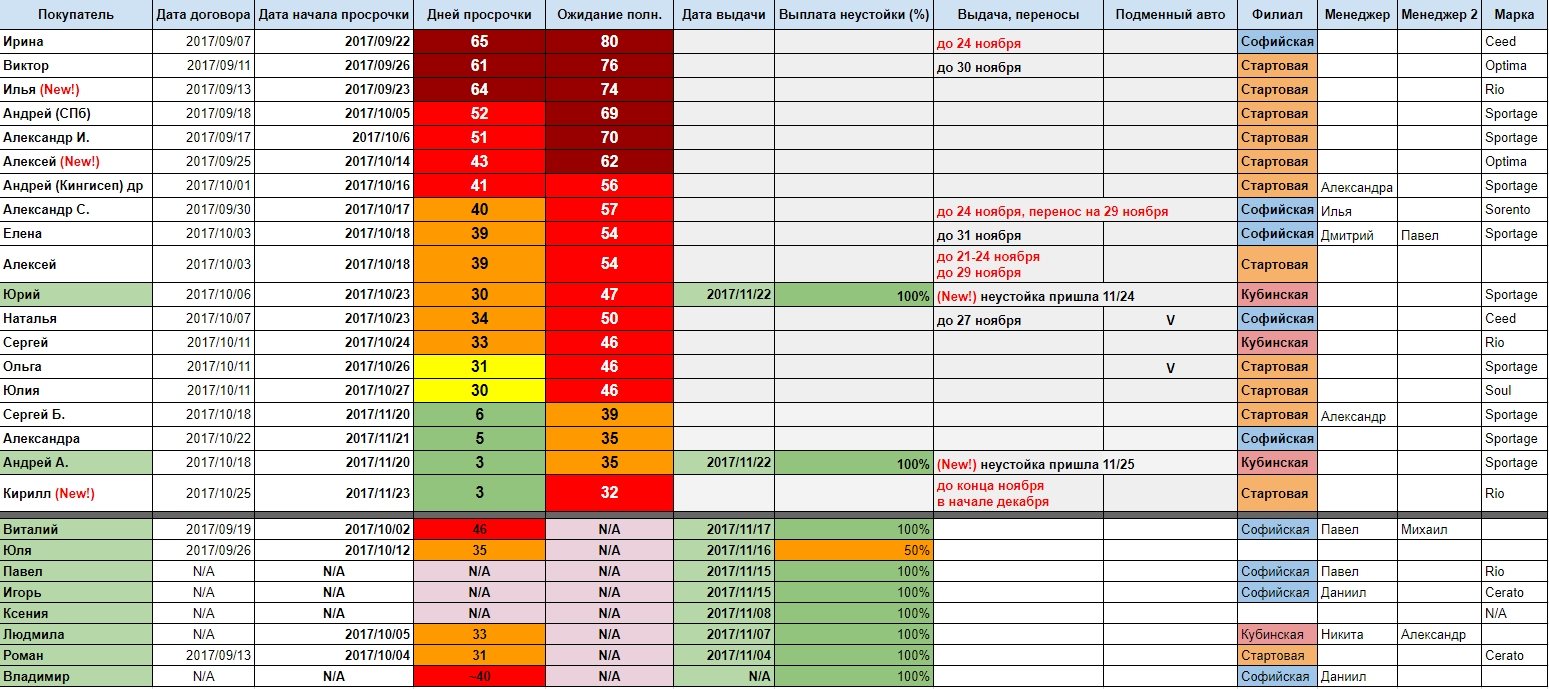Click the buyer cell Наталья
Image resolution: width=1549 pixels, height=689 pixels.
(x=76, y=319)
